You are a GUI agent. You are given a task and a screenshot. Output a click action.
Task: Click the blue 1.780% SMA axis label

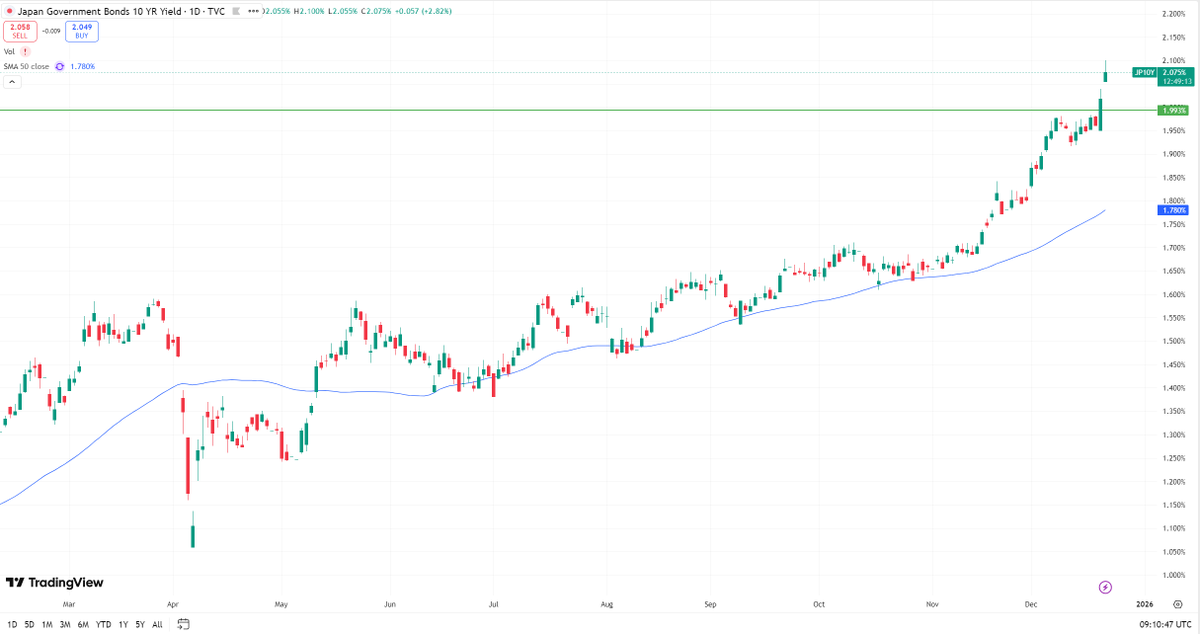coord(1172,210)
